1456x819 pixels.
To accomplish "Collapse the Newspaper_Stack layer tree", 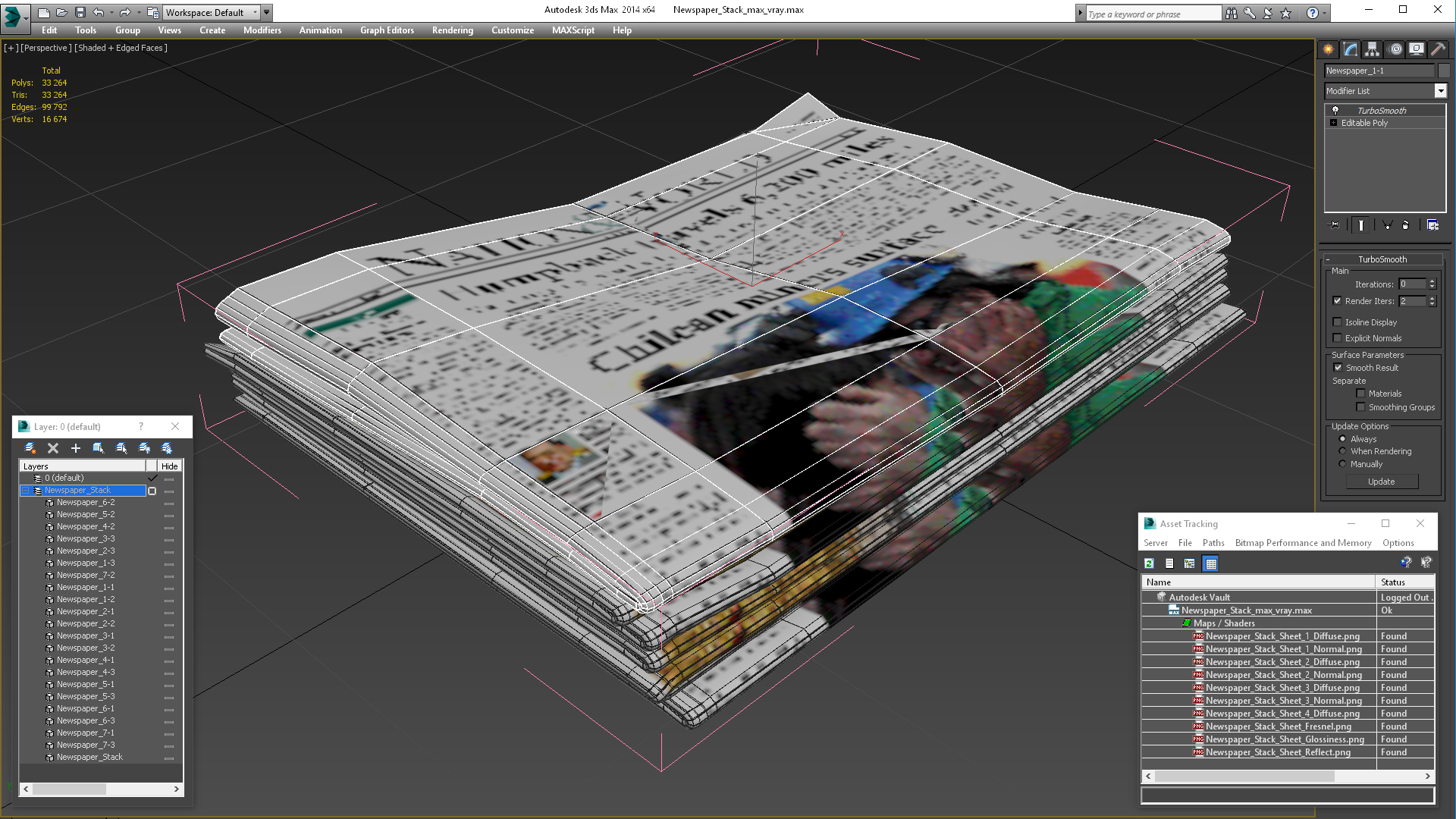I will click(x=25, y=491).
